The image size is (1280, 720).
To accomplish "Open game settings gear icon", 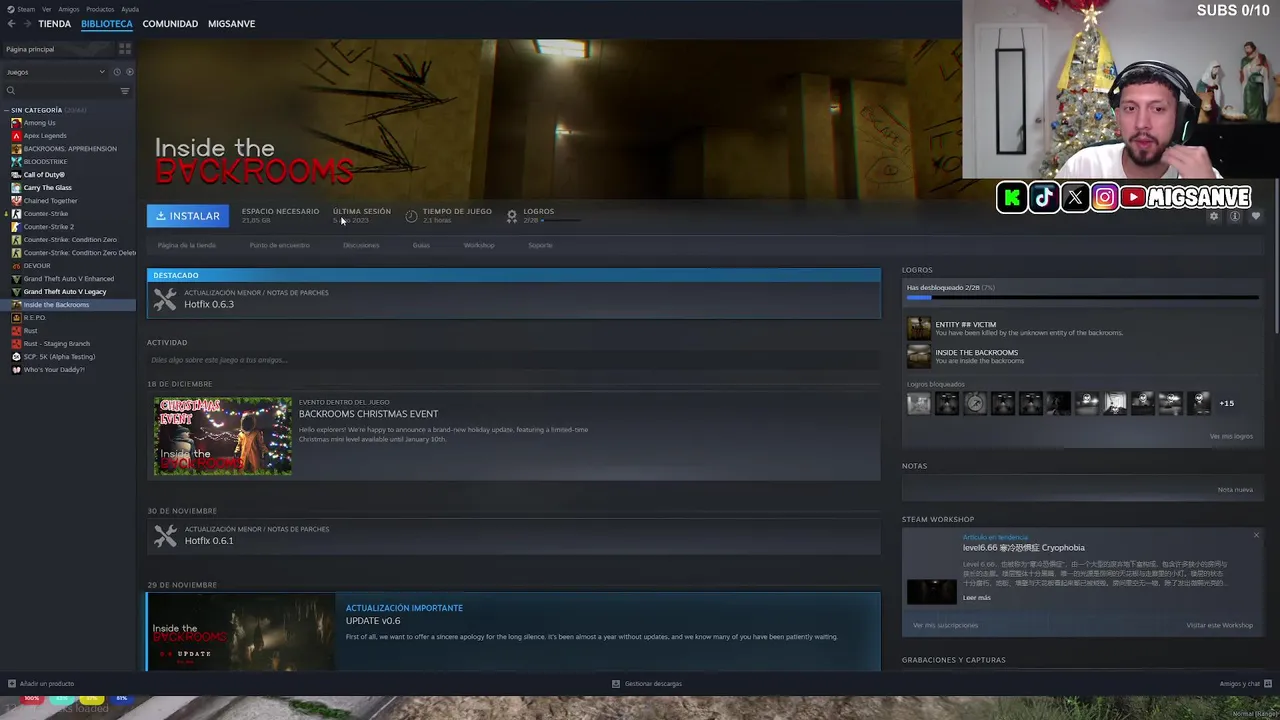I will pos(1214,216).
